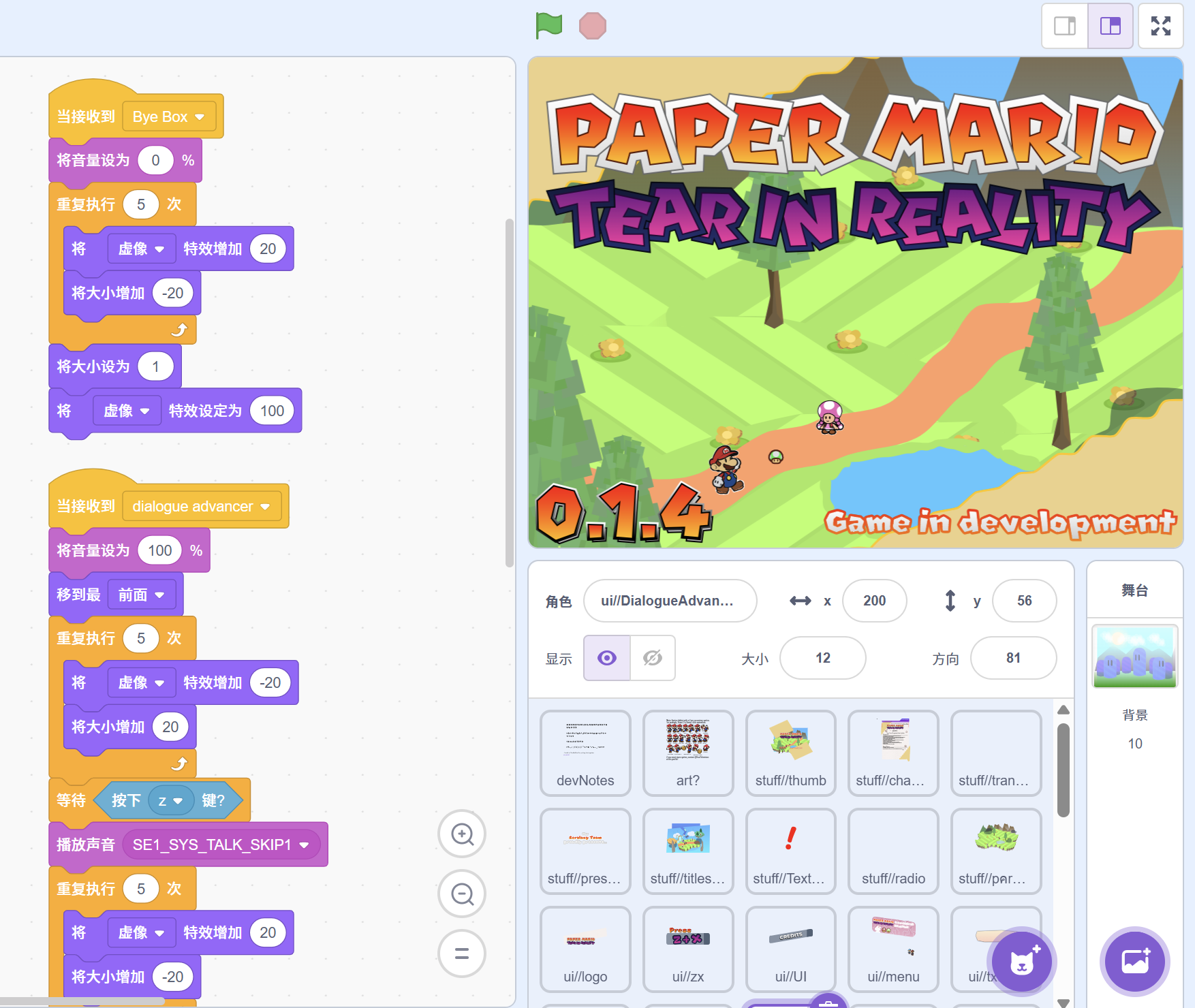Open the choose a backdrop button
Viewport: 1195px width, 1008px height.
(1135, 962)
